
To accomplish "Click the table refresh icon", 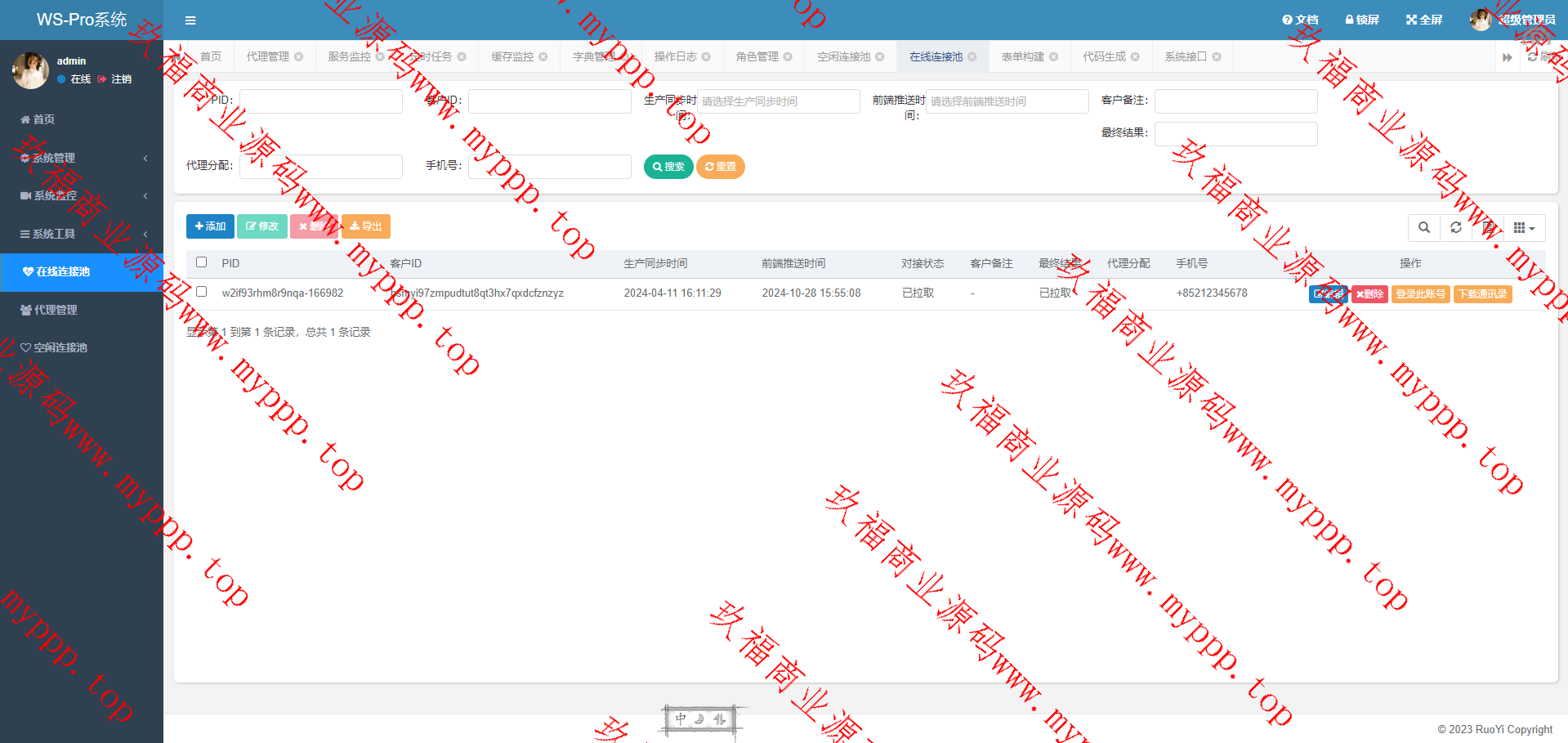I will click(x=1455, y=228).
